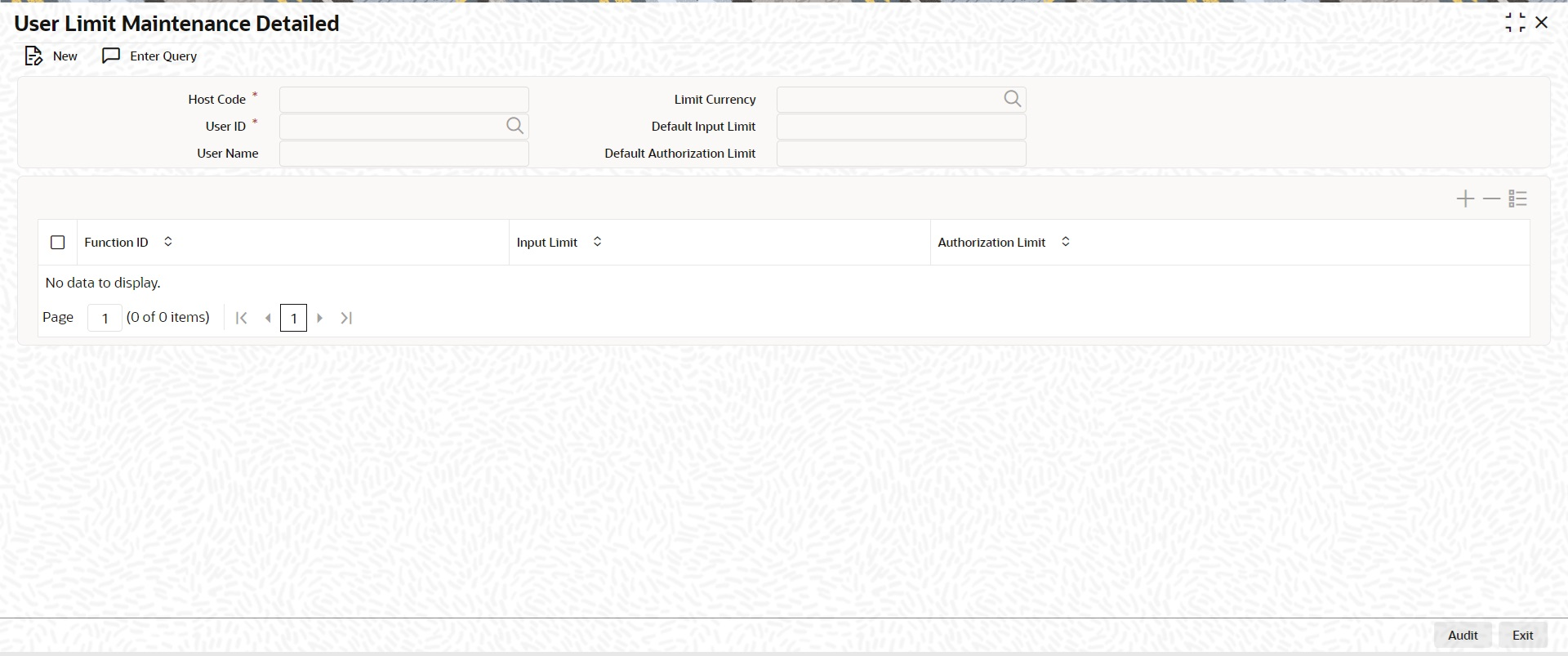This screenshot has height=656, width=1568.
Task: Click the Exit button
Action: point(1522,635)
